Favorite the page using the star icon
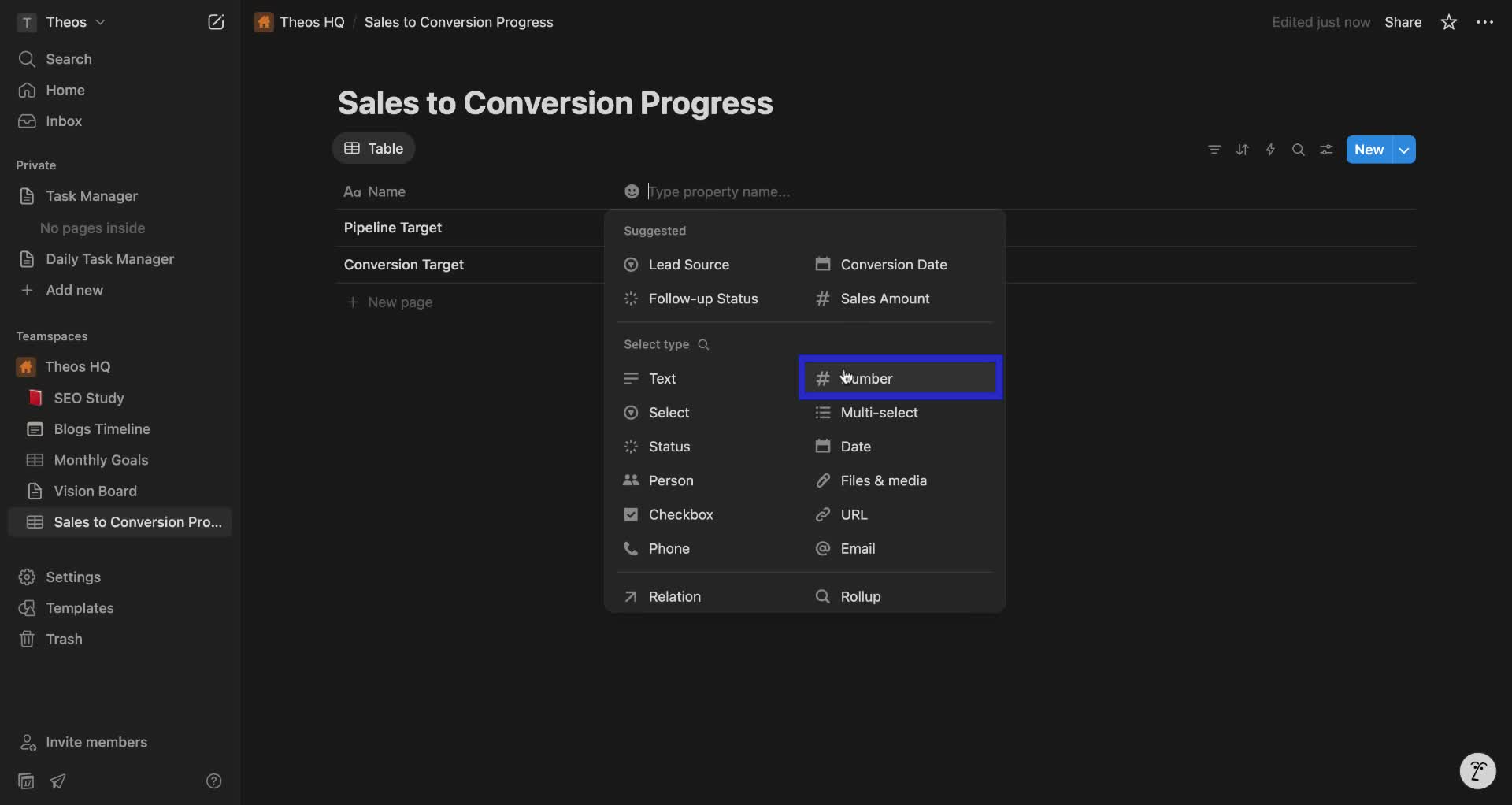The width and height of the screenshot is (1512, 805). [1449, 22]
